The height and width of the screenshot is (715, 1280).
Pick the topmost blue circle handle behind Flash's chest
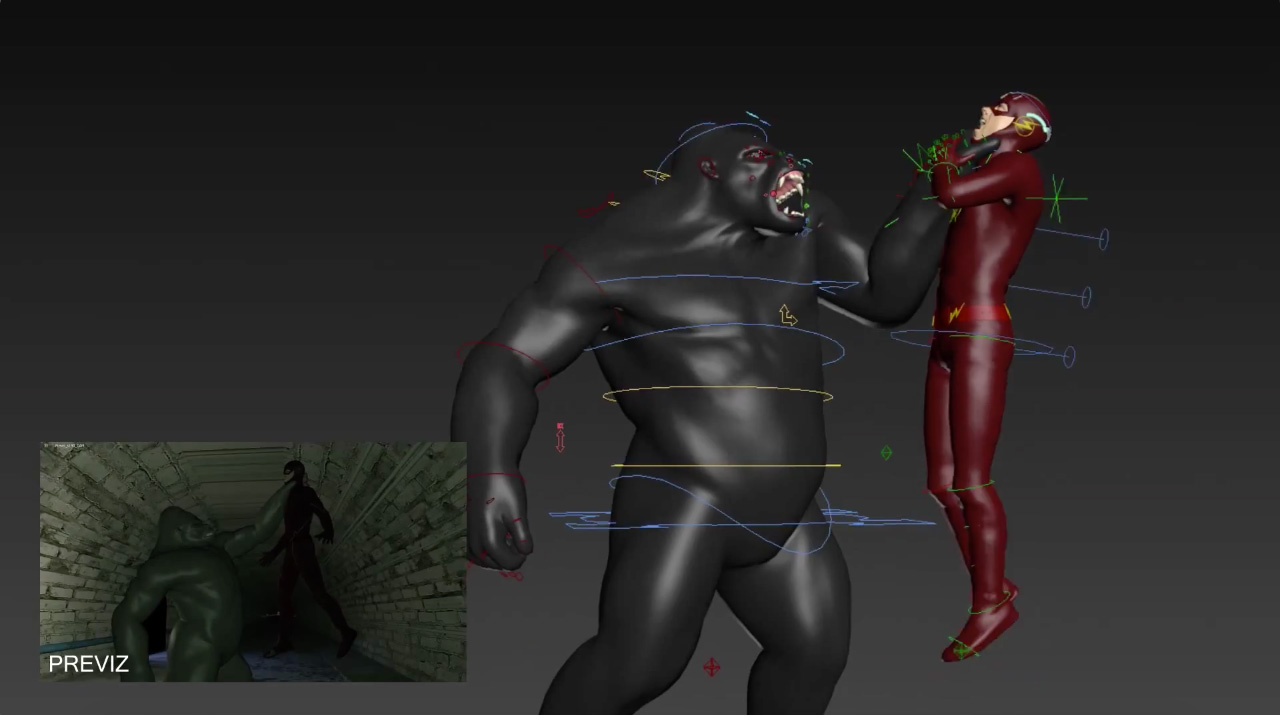click(x=1104, y=239)
